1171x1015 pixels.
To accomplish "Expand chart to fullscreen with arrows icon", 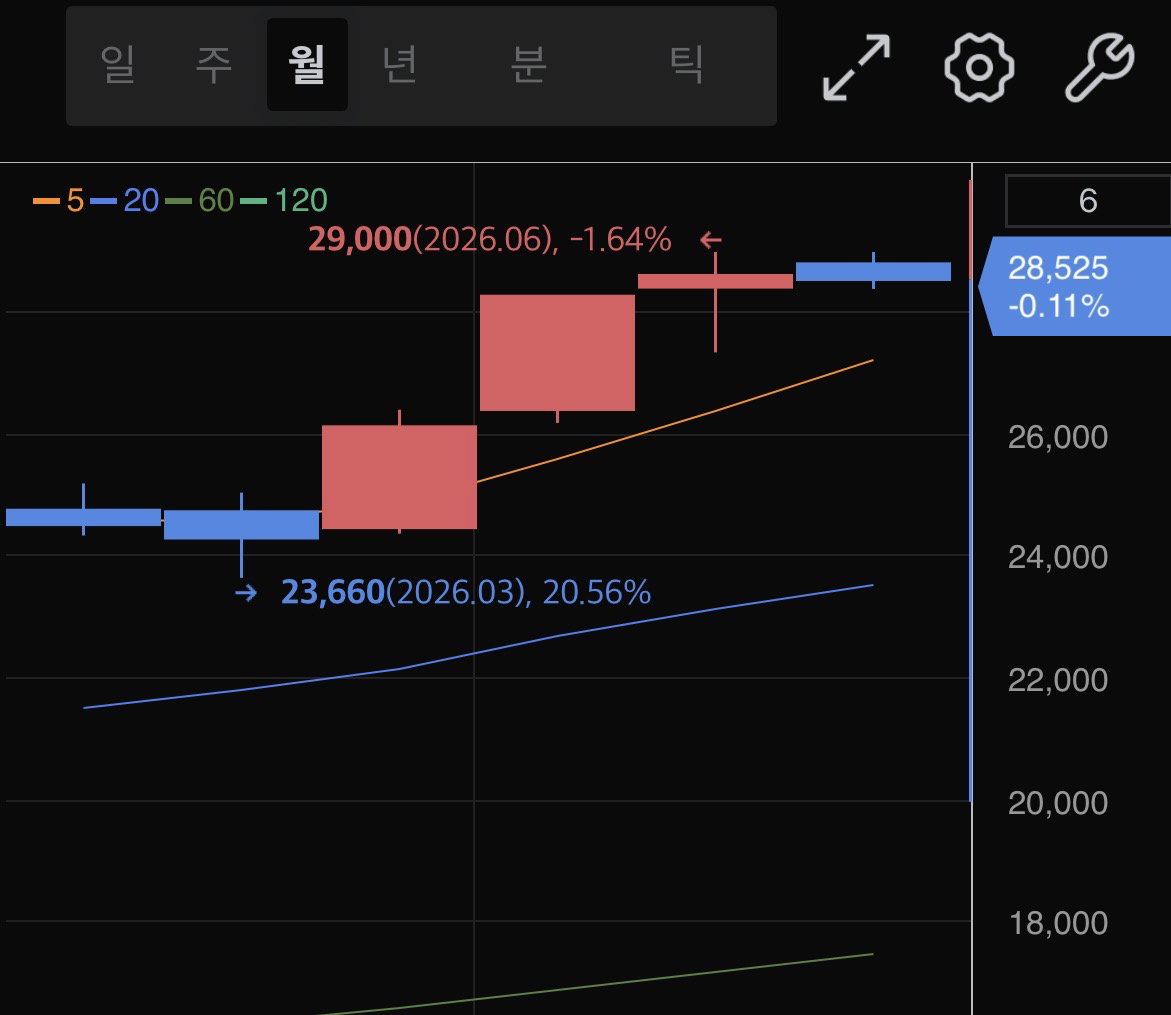I will click(857, 67).
